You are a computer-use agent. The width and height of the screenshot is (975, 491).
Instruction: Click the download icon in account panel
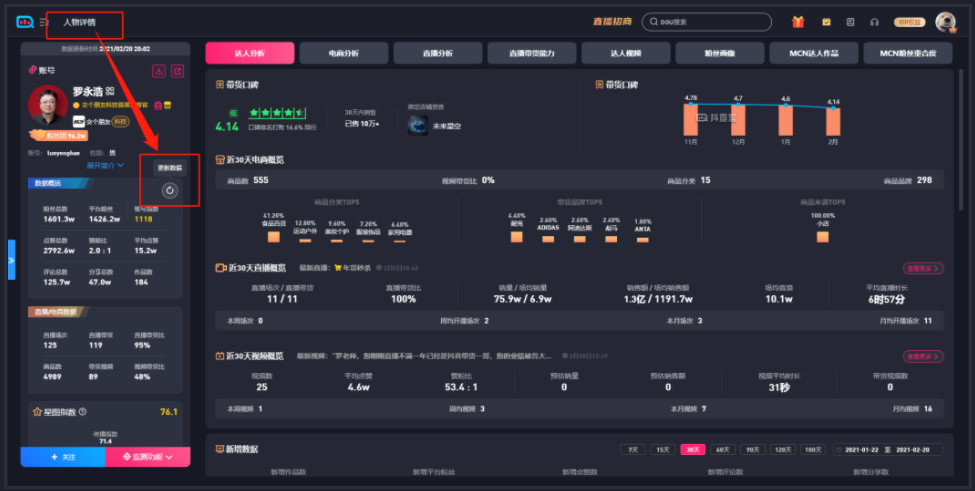click(x=158, y=71)
